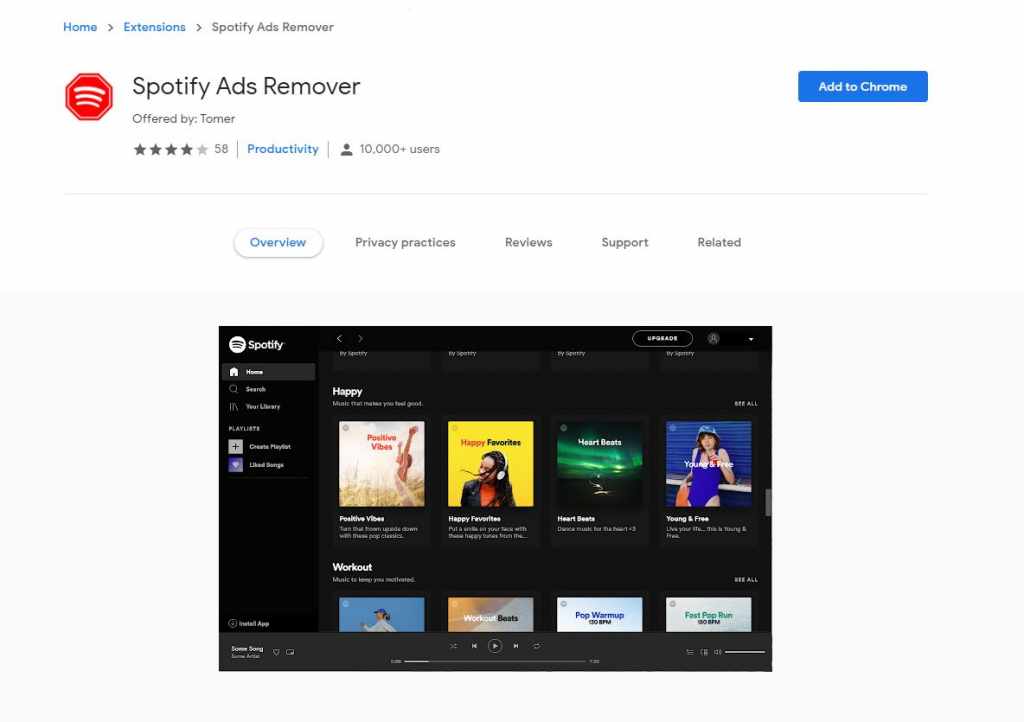Screen dimensions: 1024x722
Task: Open Your Library icon in Spotify sidebar
Action: [234, 407]
